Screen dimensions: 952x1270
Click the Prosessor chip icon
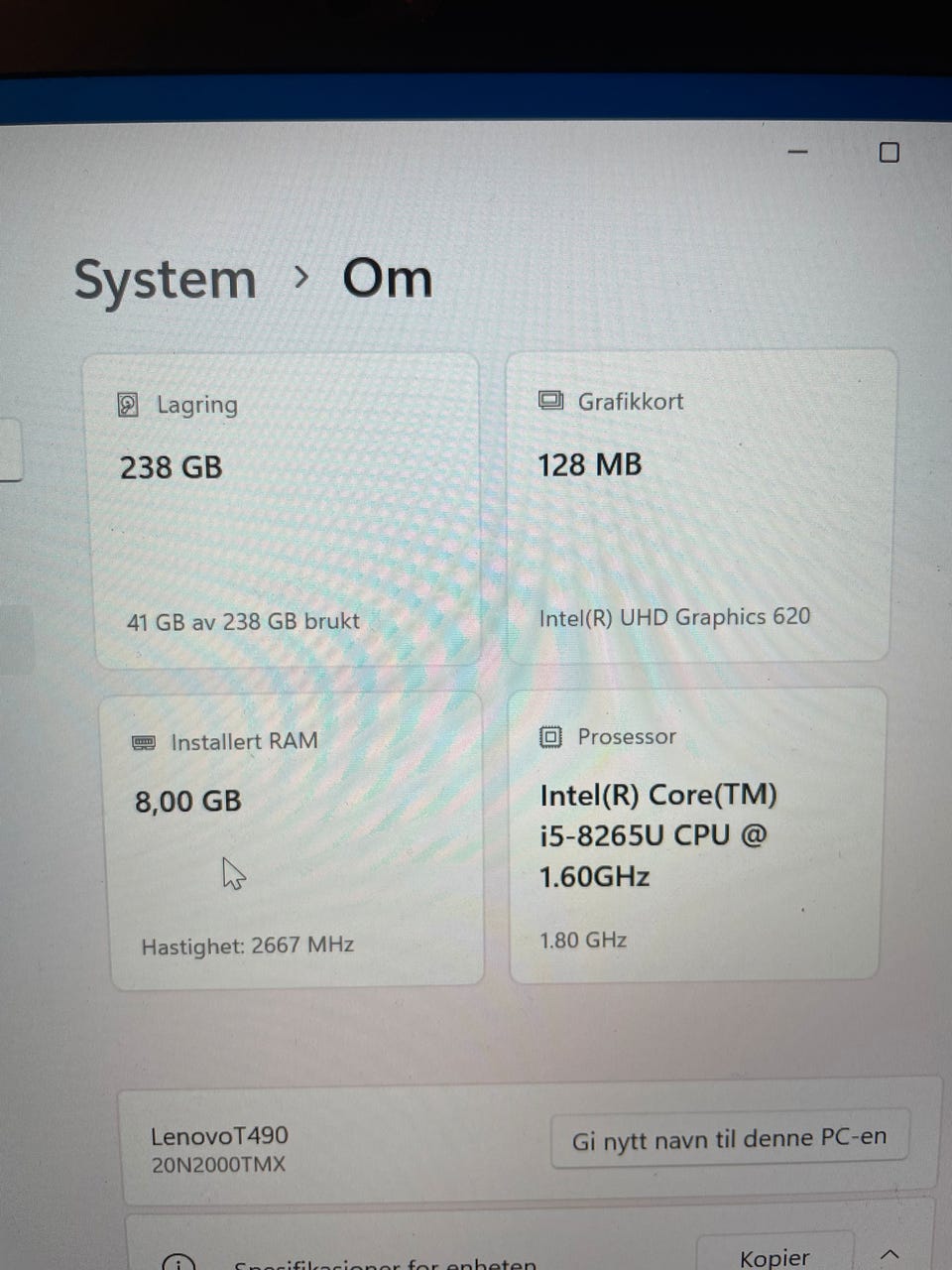[x=550, y=737]
